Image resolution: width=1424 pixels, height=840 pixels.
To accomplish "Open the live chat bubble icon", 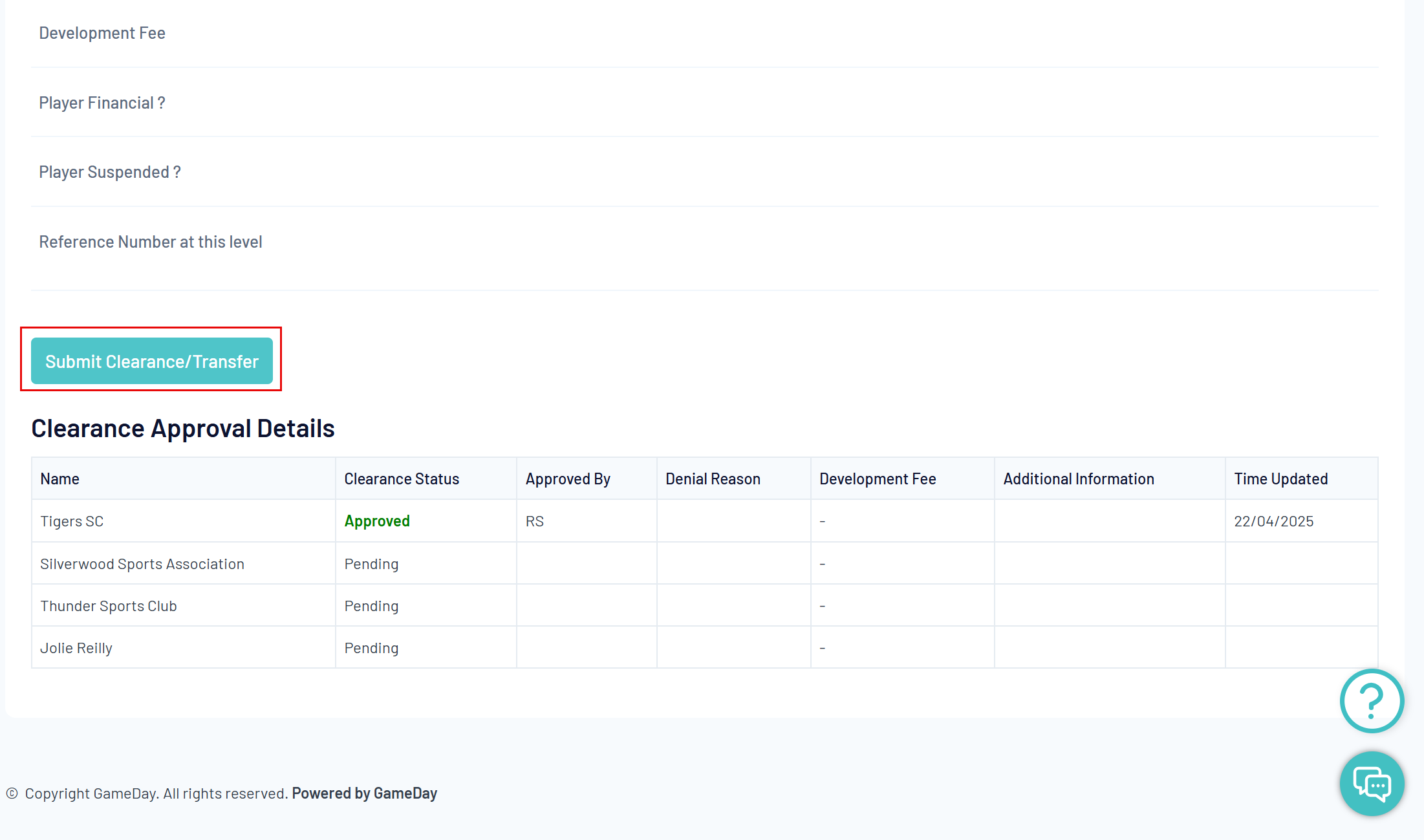I will point(1371,784).
